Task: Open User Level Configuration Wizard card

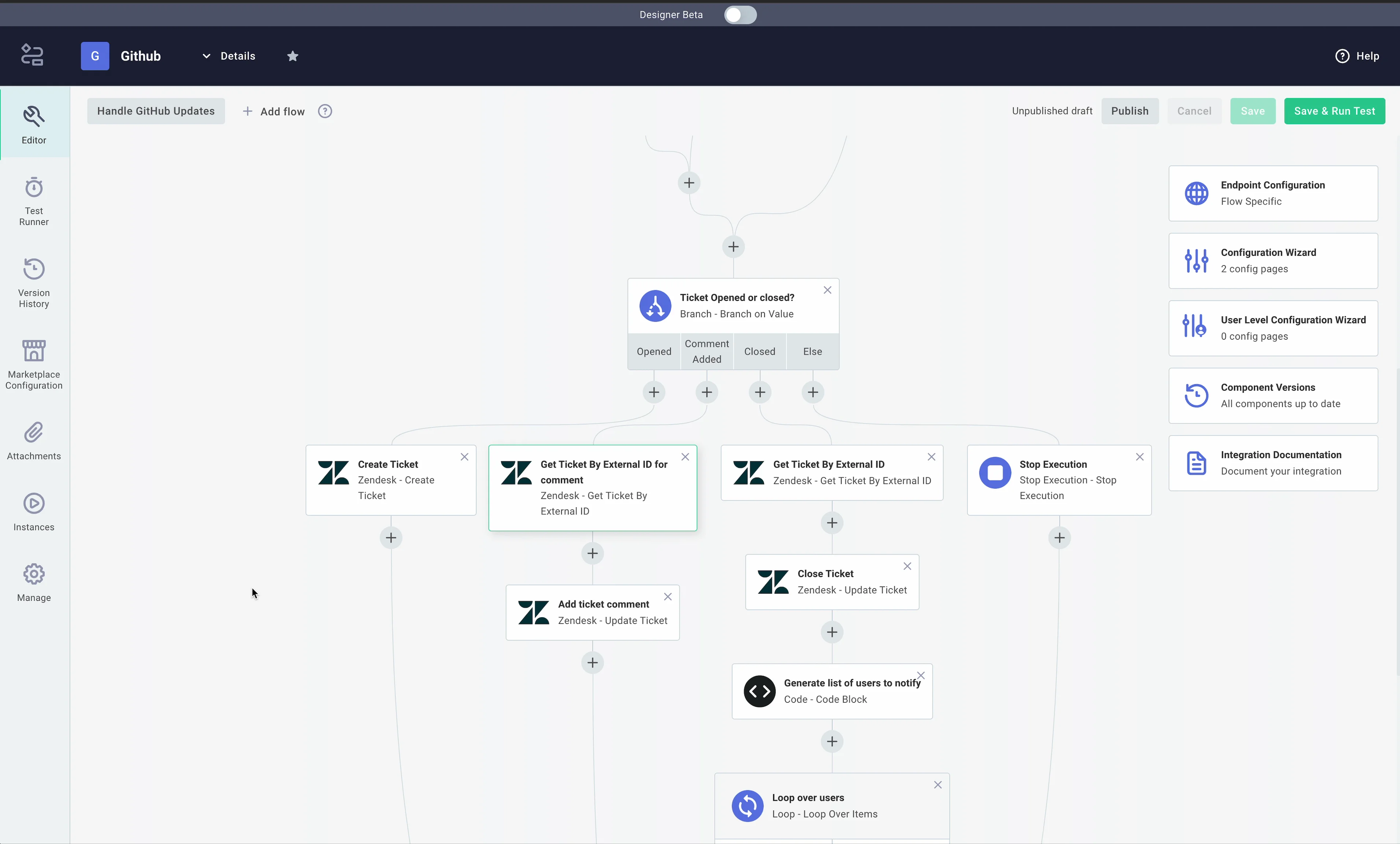Action: (1273, 329)
